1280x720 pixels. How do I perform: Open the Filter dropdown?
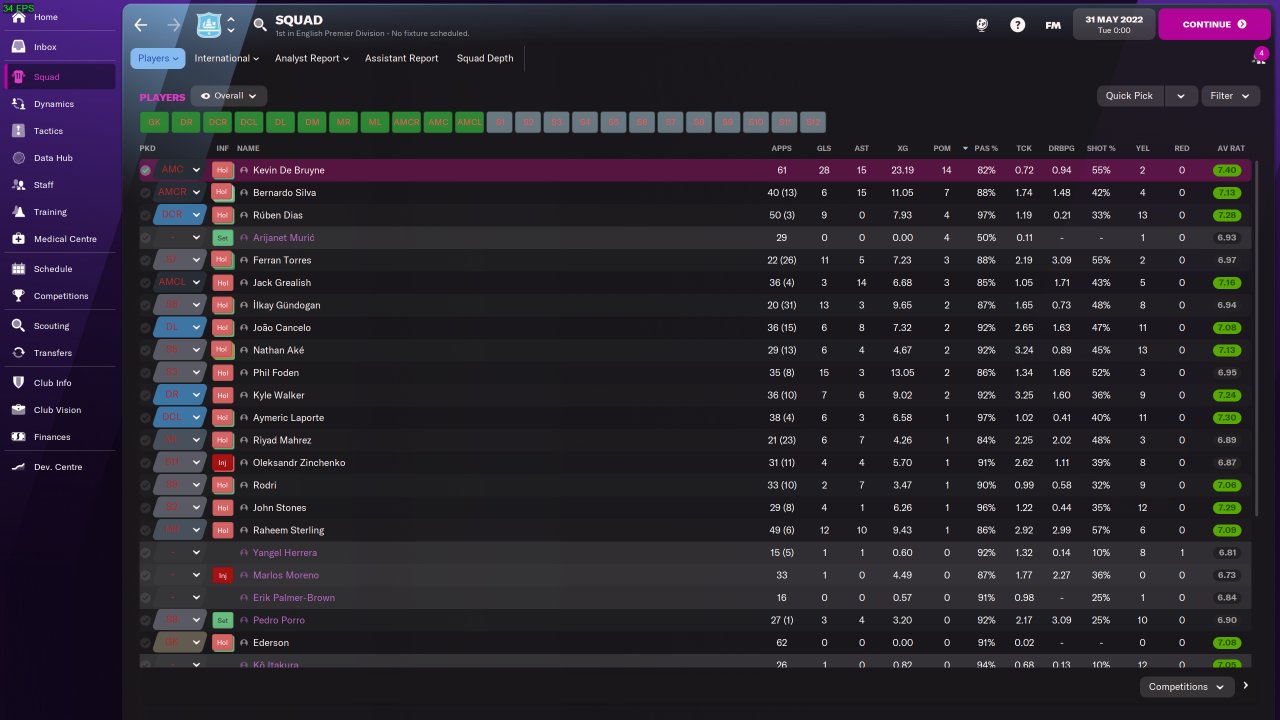pos(1229,96)
